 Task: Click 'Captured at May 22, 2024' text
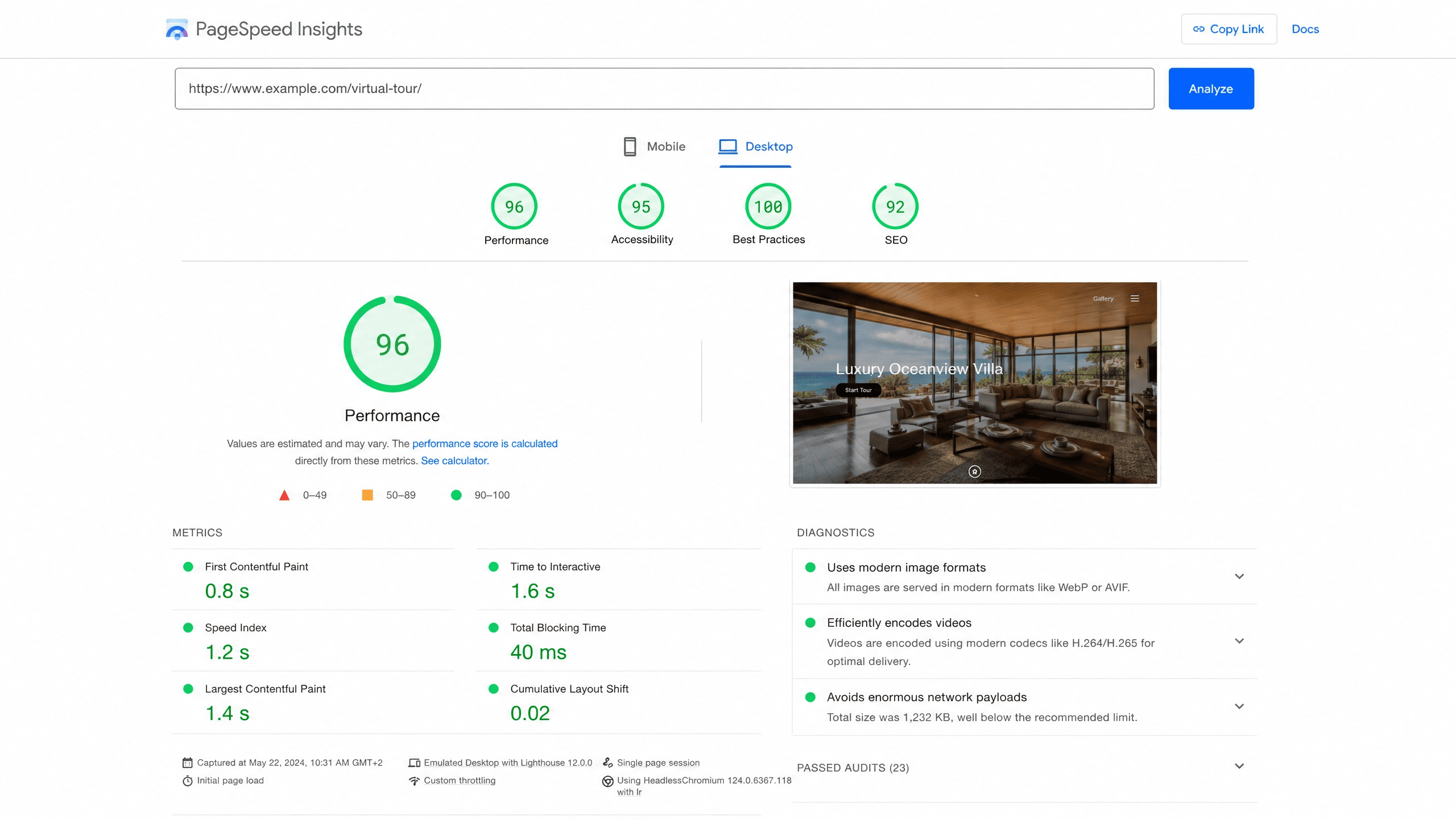[x=289, y=763]
